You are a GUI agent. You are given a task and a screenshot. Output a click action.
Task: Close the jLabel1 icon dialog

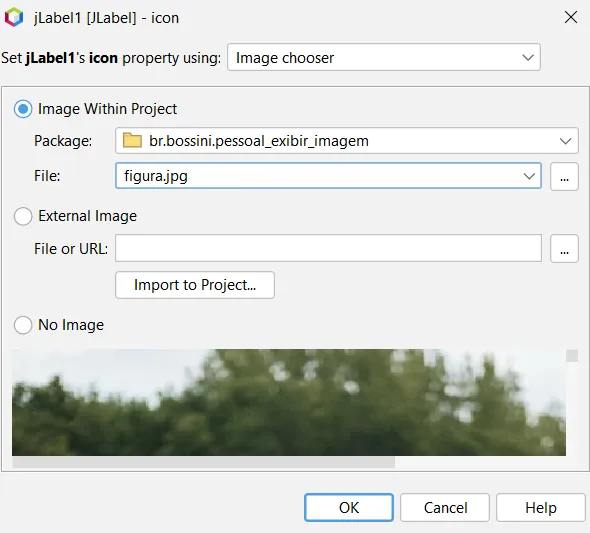tap(570, 17)
